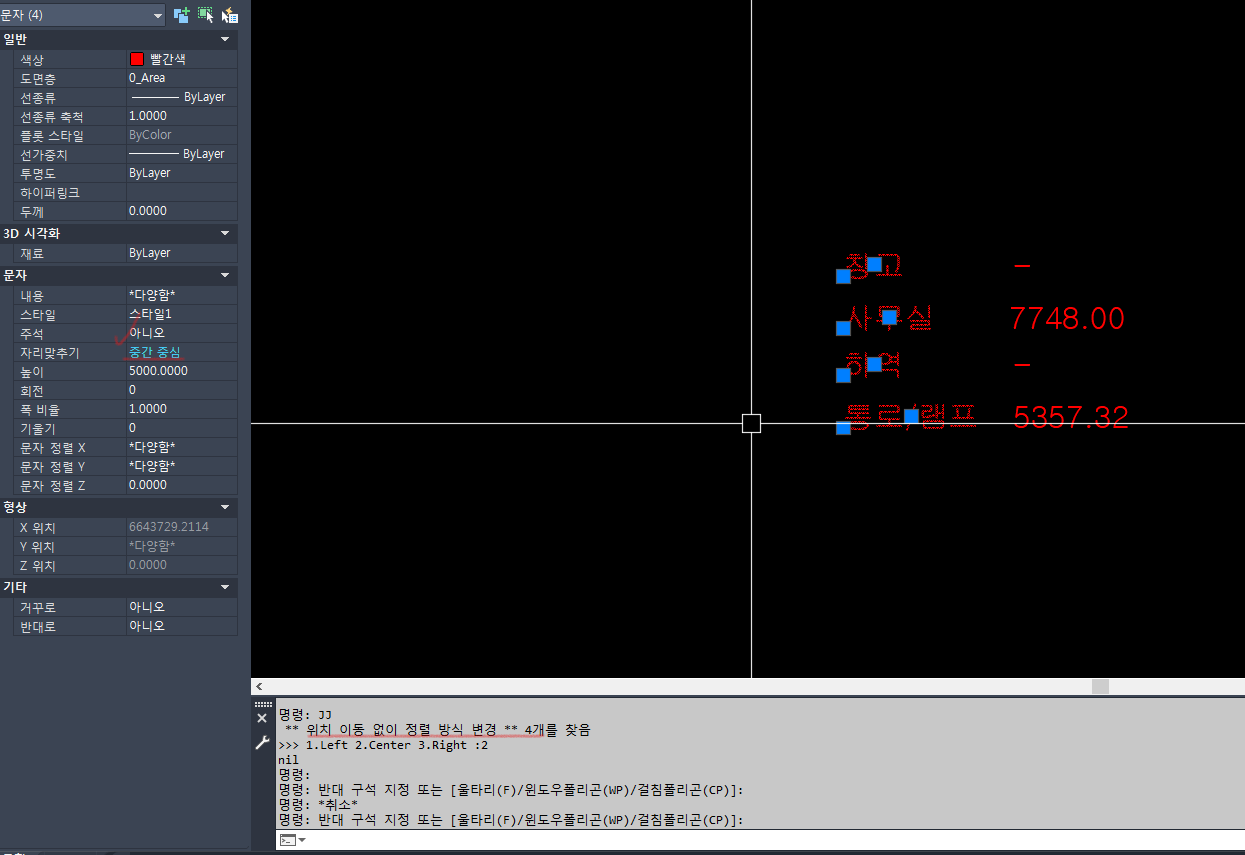Collapse the 3D 시각화 section

pos(225,233)
